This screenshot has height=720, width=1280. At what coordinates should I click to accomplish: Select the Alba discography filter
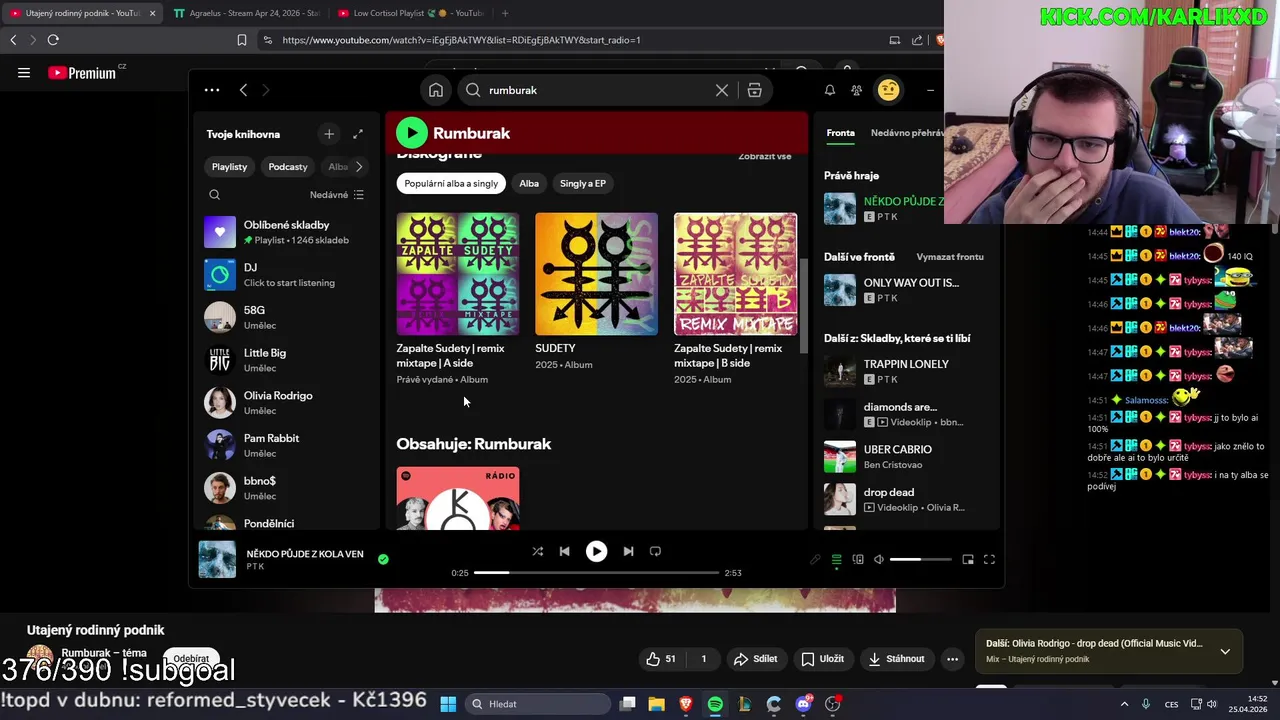tap(529, 183)
